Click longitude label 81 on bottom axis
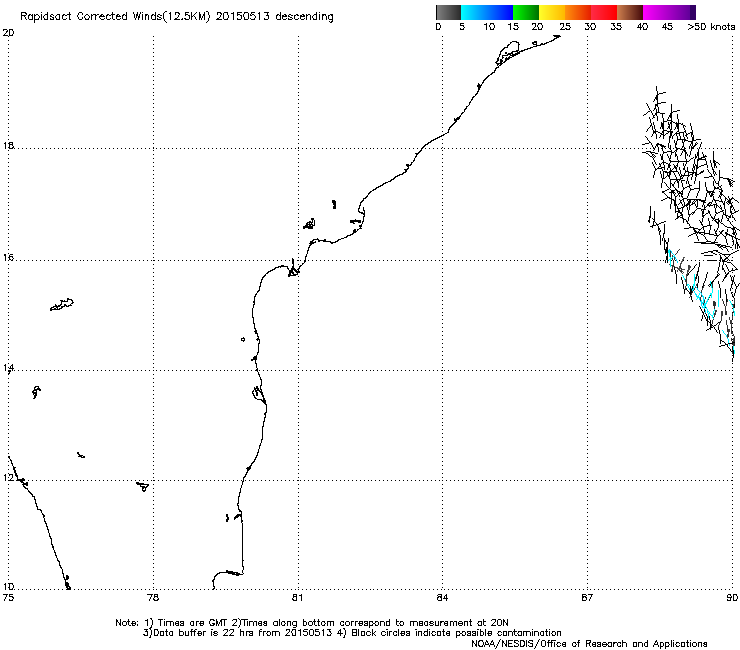The height and width of the screenshot is (650, 740). pyautogui.click(x=297, y=598)
